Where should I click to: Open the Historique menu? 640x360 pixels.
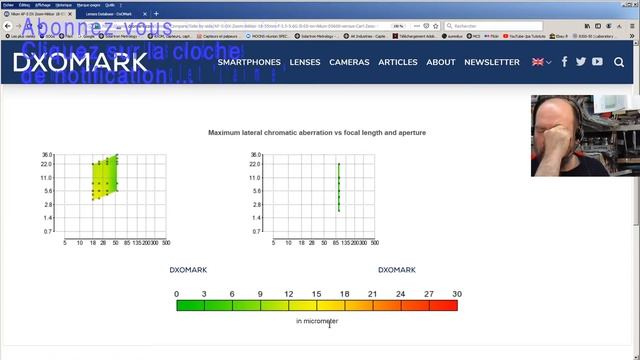(63, 5)
